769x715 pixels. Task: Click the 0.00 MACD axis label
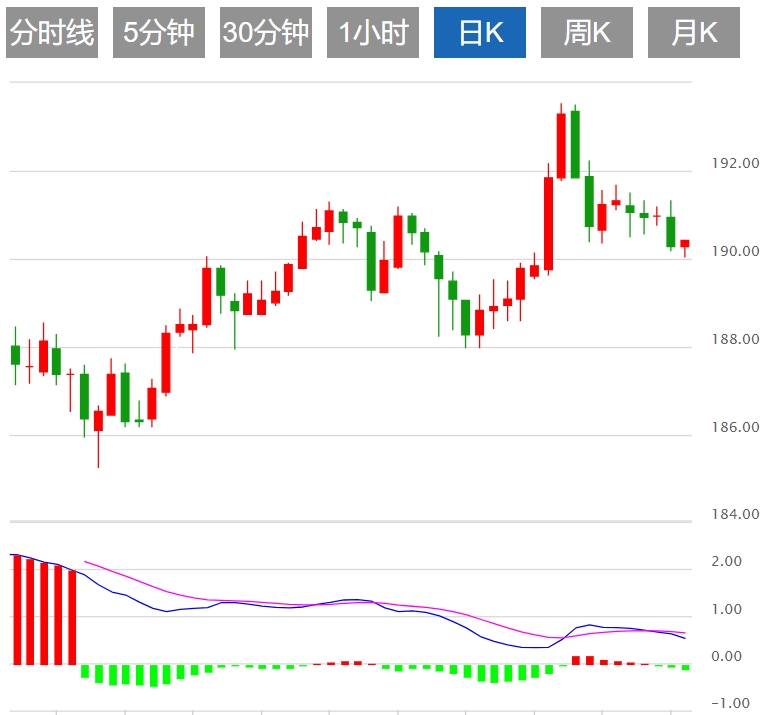(726, 656)
